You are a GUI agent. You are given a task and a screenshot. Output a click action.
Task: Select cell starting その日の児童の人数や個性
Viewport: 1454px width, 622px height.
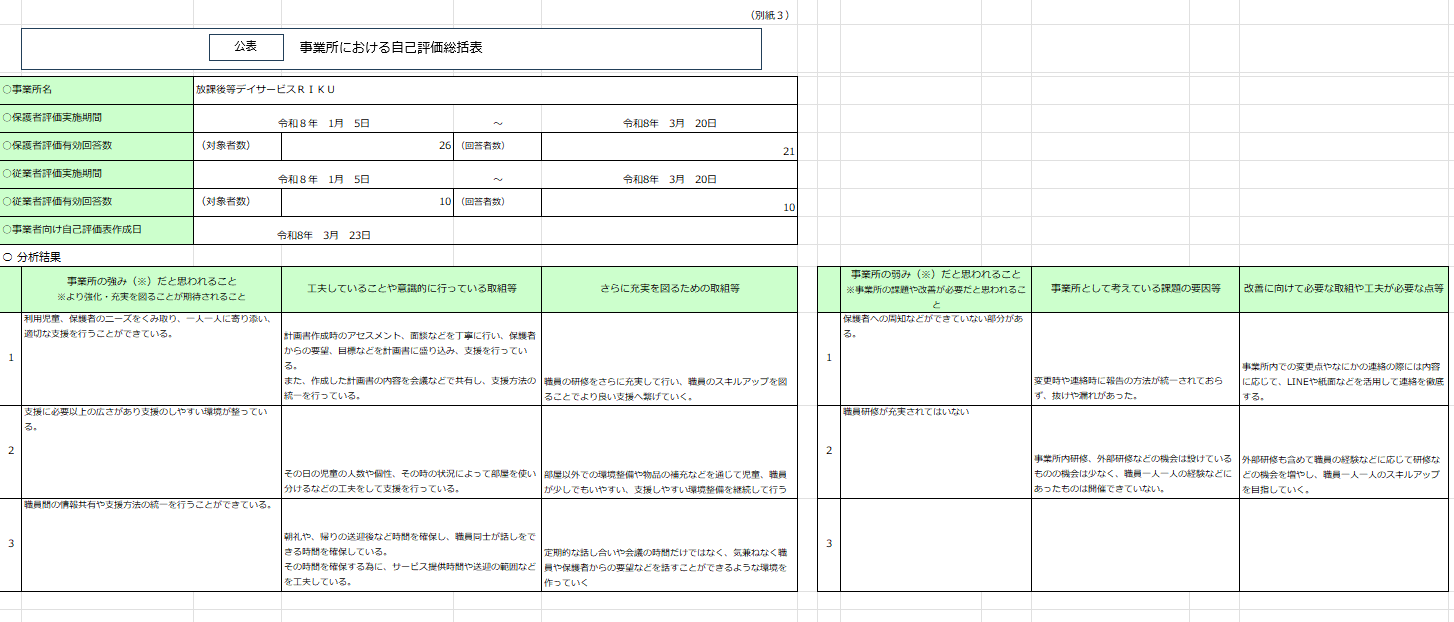[411, 451]
